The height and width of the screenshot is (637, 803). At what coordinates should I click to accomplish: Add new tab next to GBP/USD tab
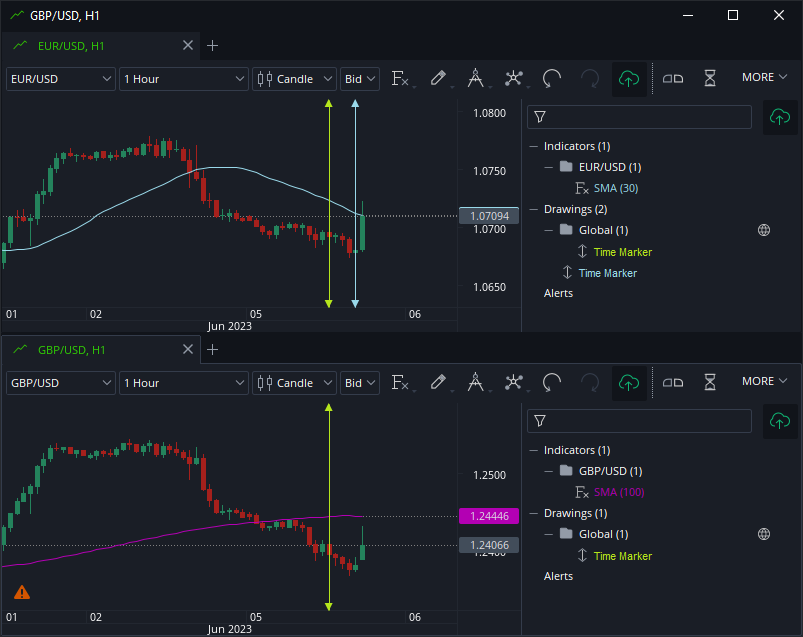pyautogui.click(x=213, y=349)
